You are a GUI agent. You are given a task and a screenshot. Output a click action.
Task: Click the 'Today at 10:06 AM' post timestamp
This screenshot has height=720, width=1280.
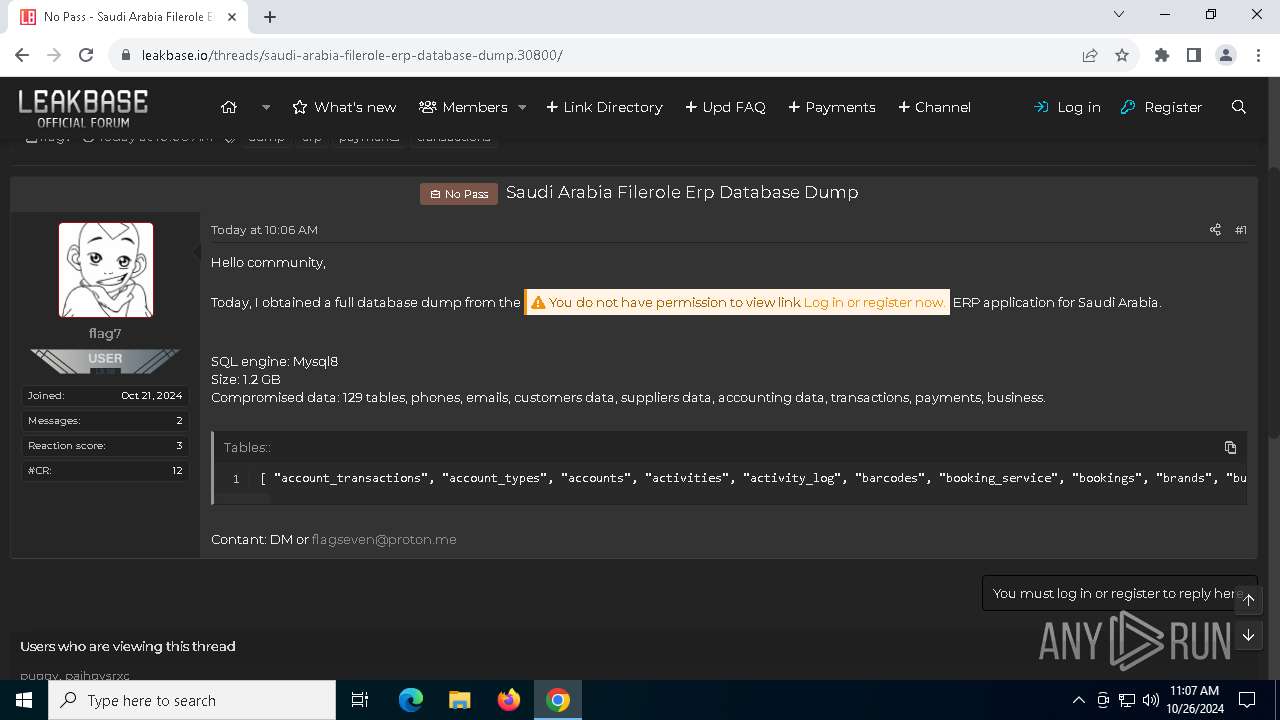pos(264,230)
